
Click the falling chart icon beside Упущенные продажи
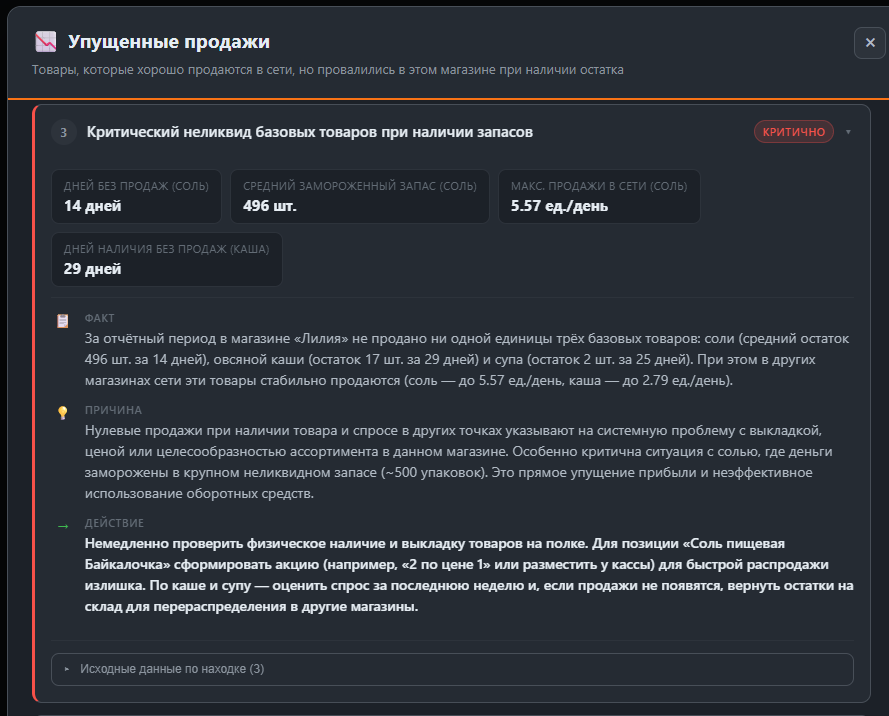45,42
